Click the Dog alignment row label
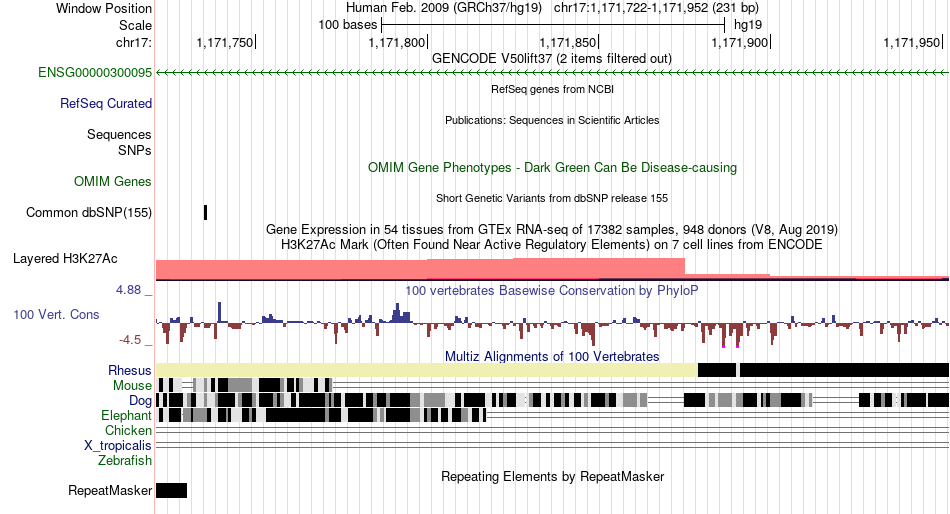Image resolution: width=950 pixels, height=514 pixels. 140,401
